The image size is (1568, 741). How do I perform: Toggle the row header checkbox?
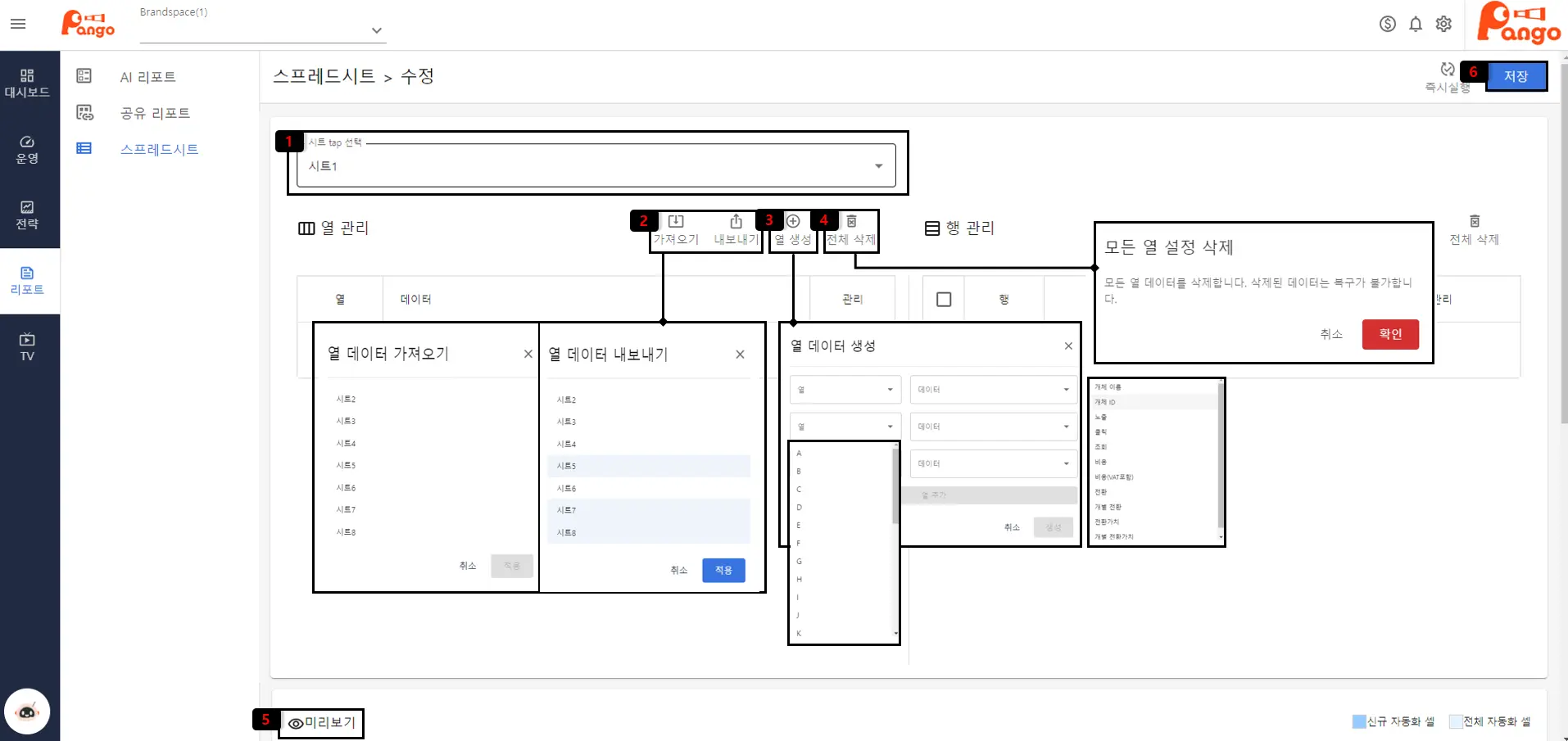pos(944,300)
